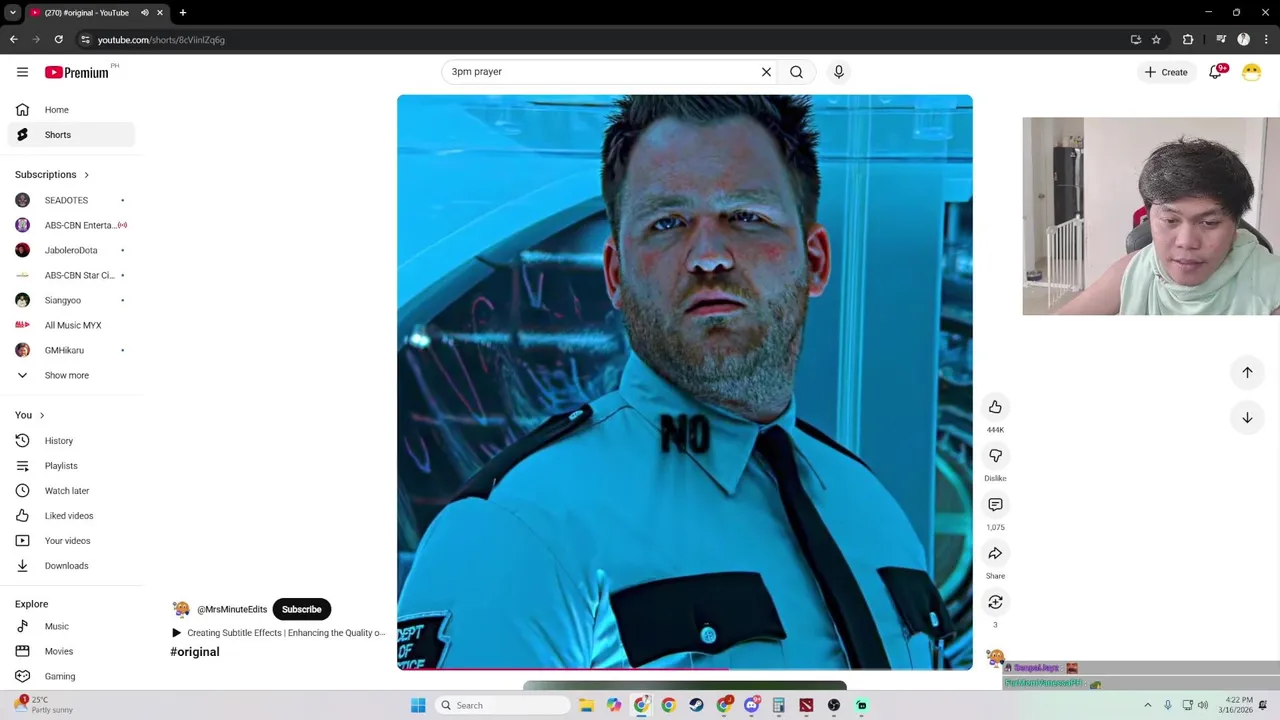Open the YouTube notifications bell

[1216, 72]
